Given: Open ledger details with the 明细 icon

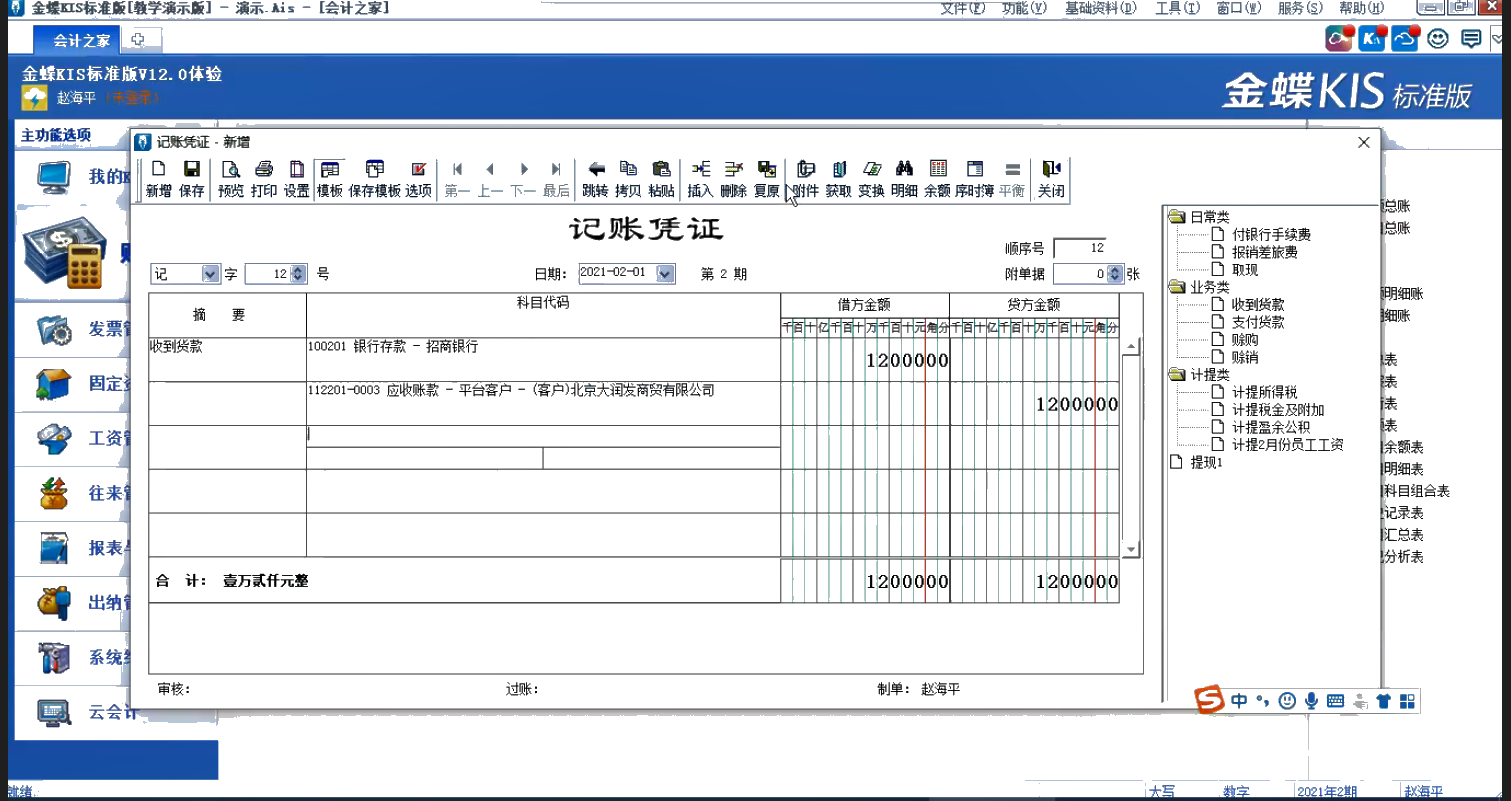Looking at the screenshot, I should tap(902, 176).
